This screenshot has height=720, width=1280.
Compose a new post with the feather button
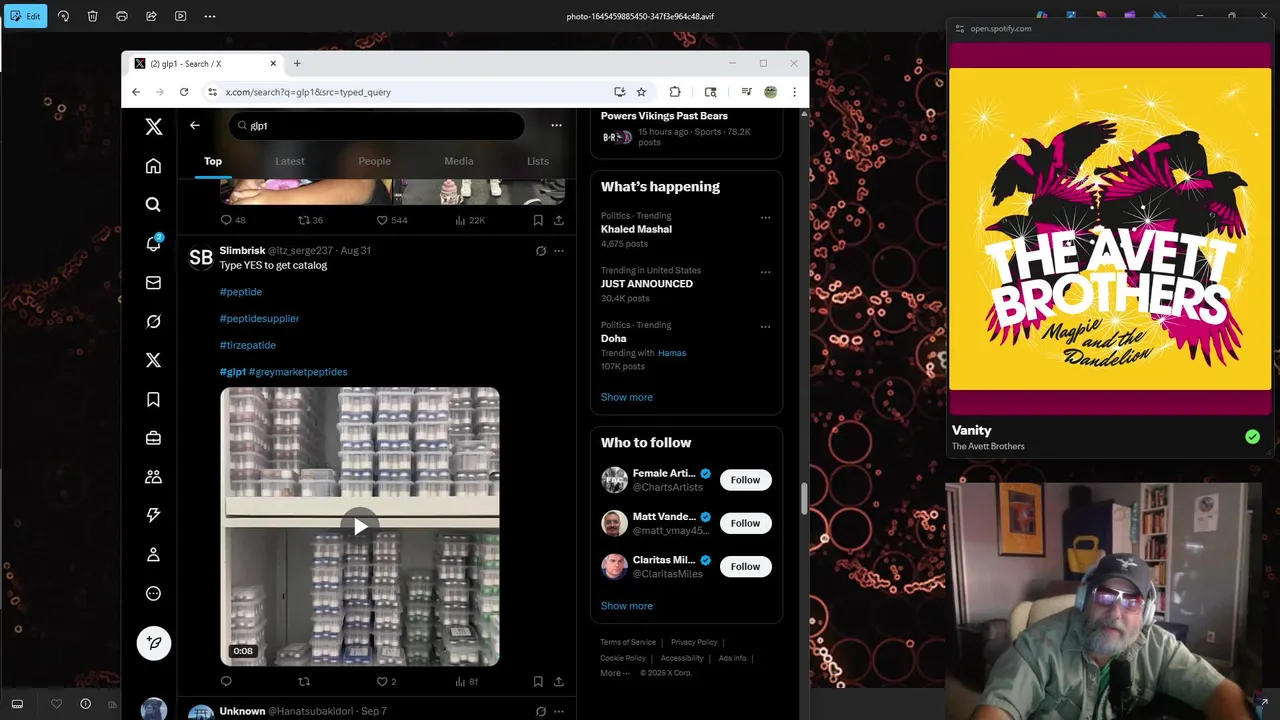[x=154, y=643]
